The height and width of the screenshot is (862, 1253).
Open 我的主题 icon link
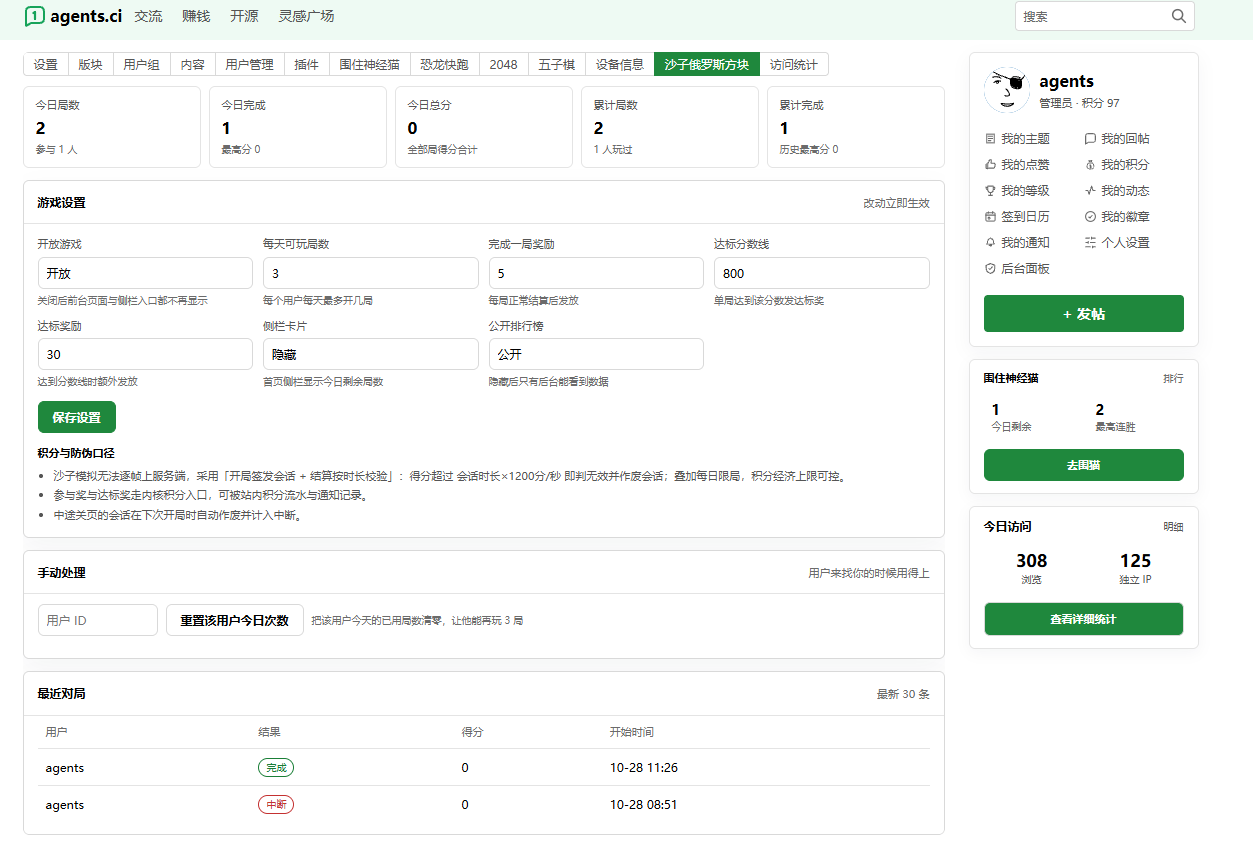991,139
